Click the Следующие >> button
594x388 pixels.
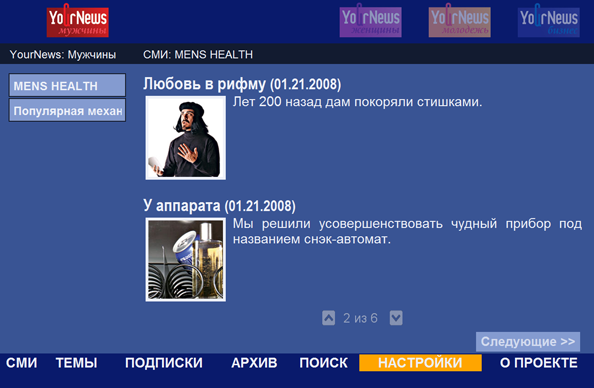tap(528, 341)
